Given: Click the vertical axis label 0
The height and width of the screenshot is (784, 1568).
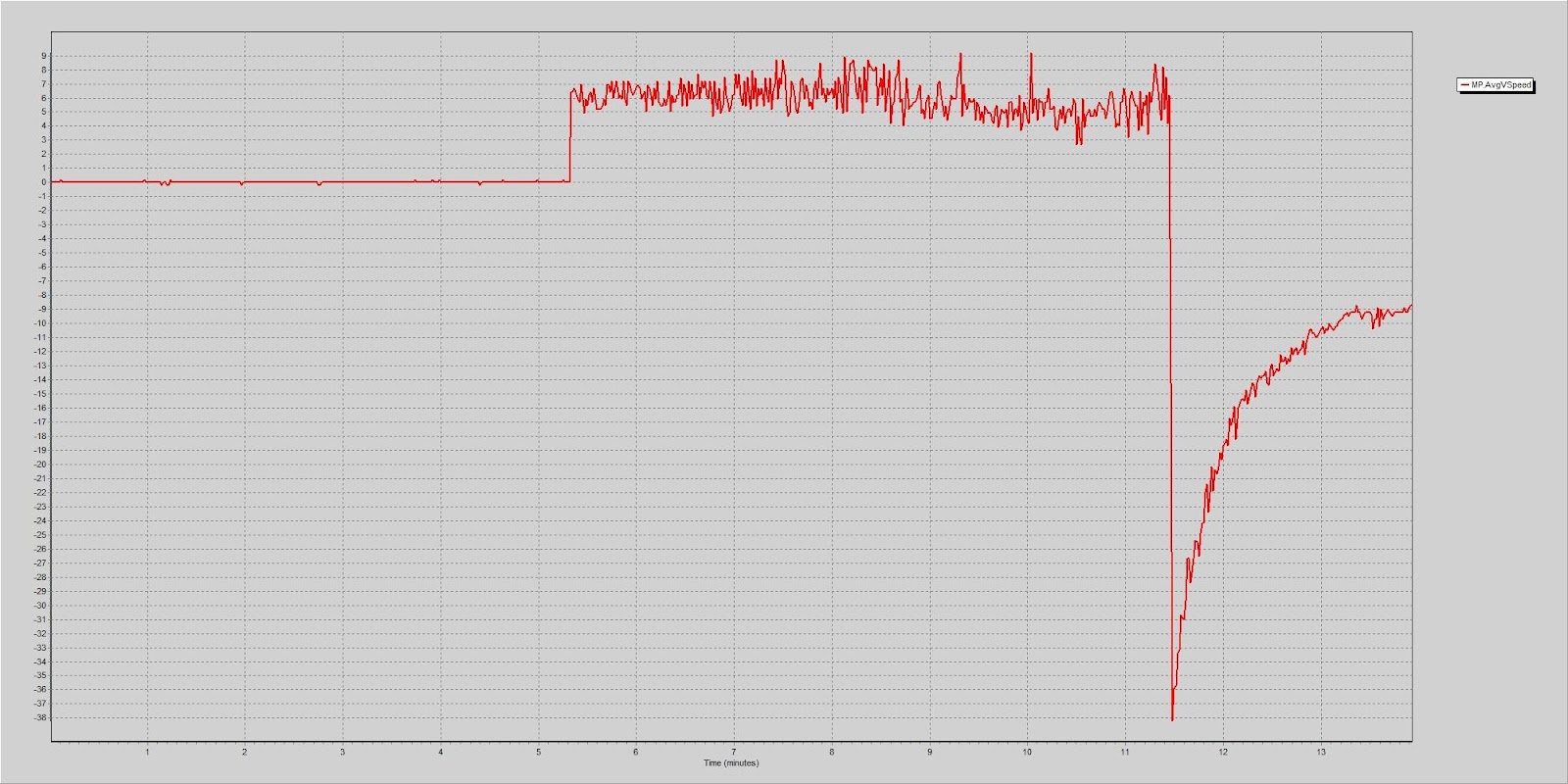Looking at the screenshot, I should [44, 181].
